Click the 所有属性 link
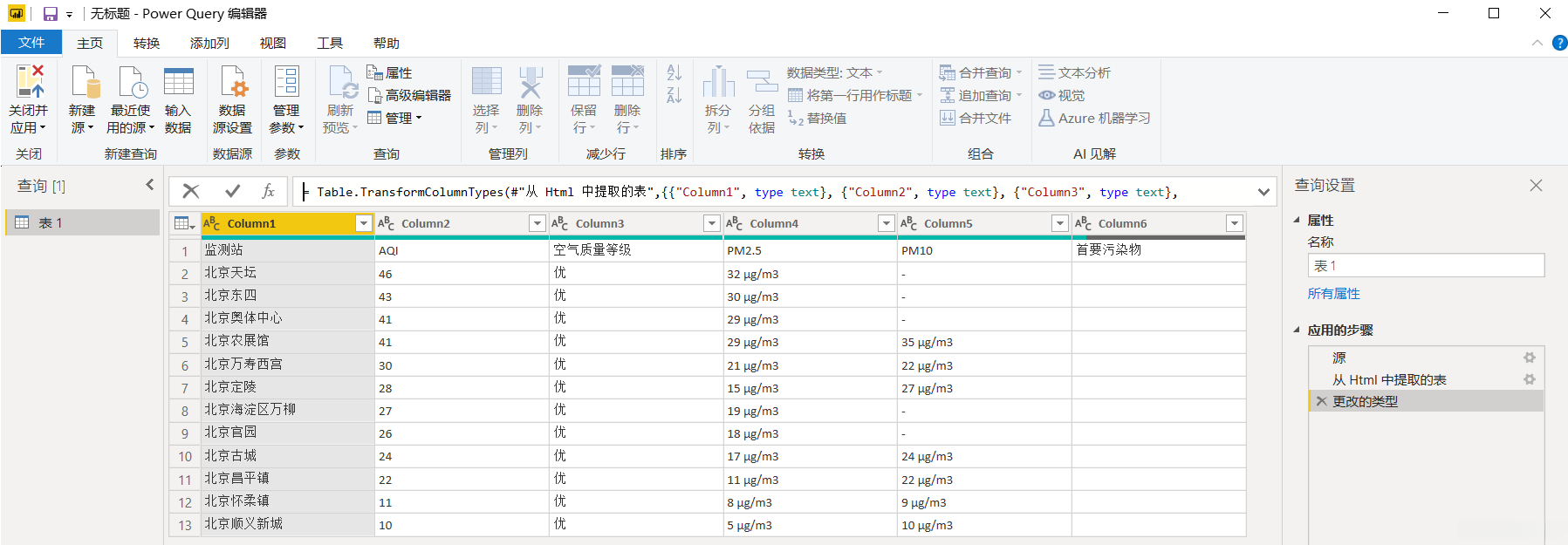 tap(1333, 294)
